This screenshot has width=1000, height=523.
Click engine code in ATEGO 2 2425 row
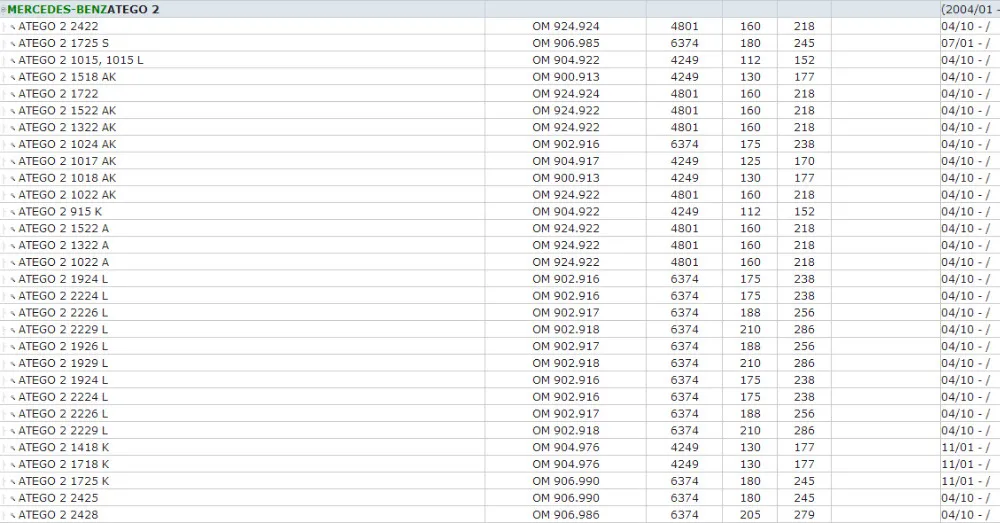[566, 498]
